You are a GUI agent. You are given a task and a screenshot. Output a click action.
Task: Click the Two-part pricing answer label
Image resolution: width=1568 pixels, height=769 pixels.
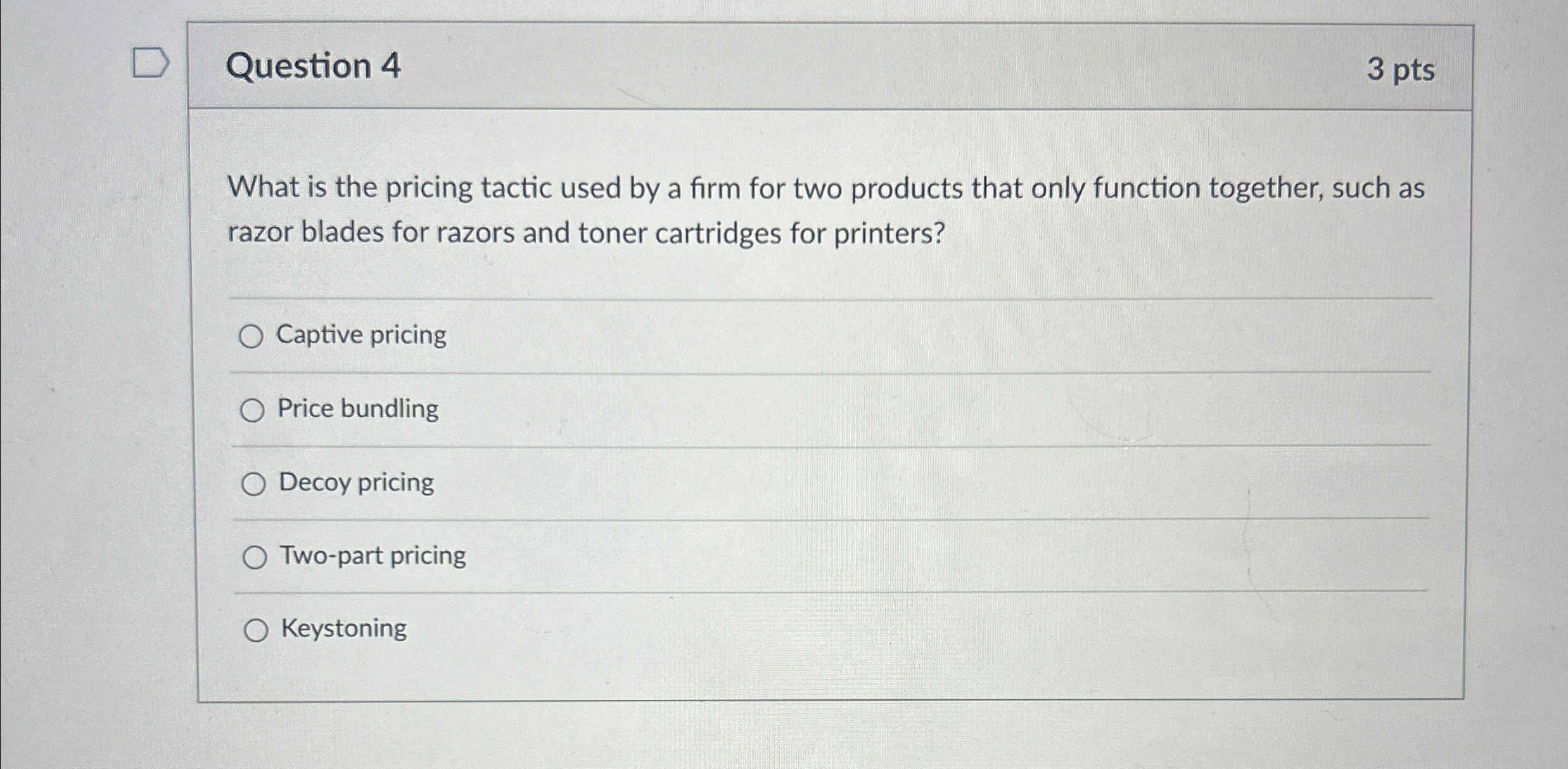click(x=373, y=556)
